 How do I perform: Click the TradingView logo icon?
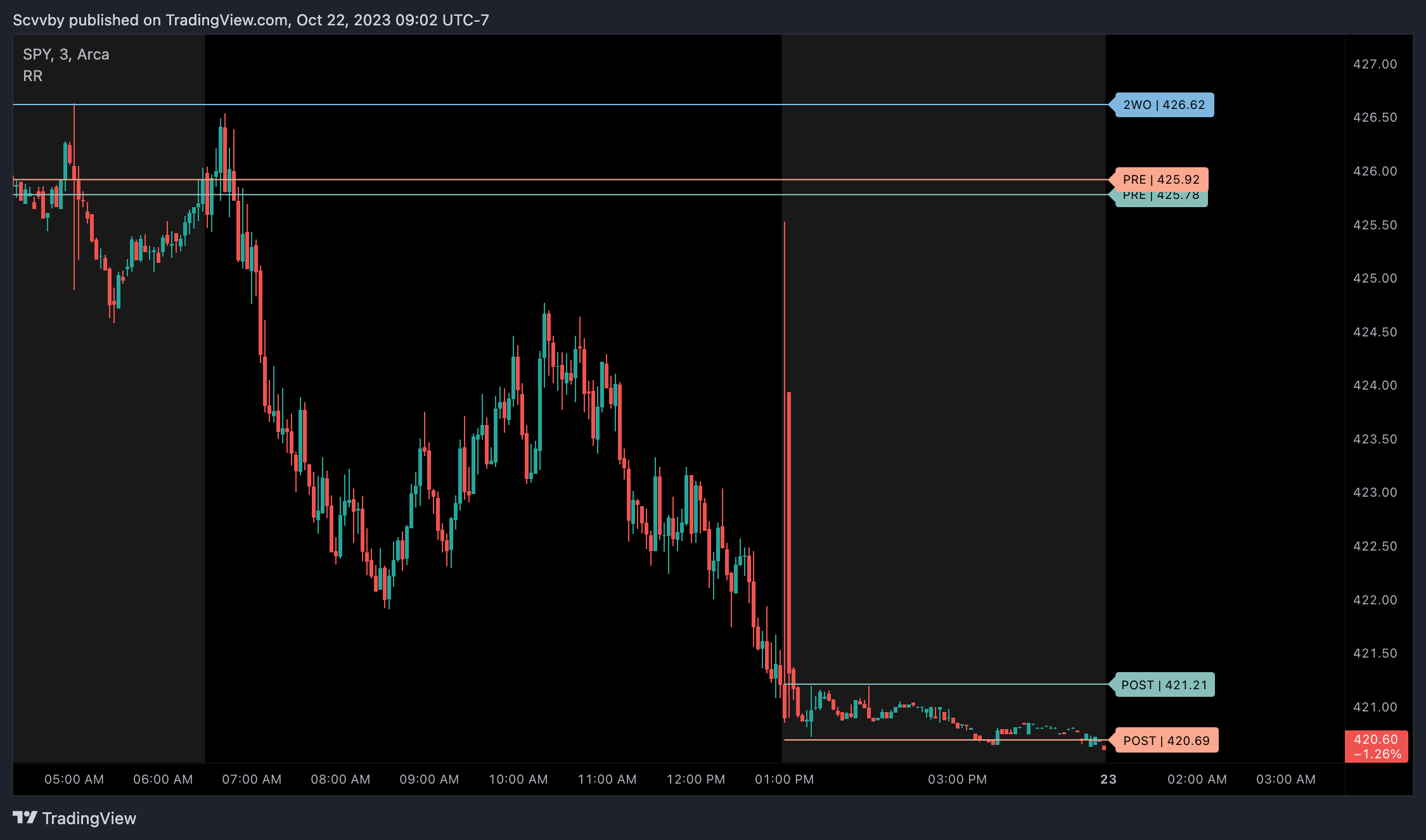(x=25, y=818)
